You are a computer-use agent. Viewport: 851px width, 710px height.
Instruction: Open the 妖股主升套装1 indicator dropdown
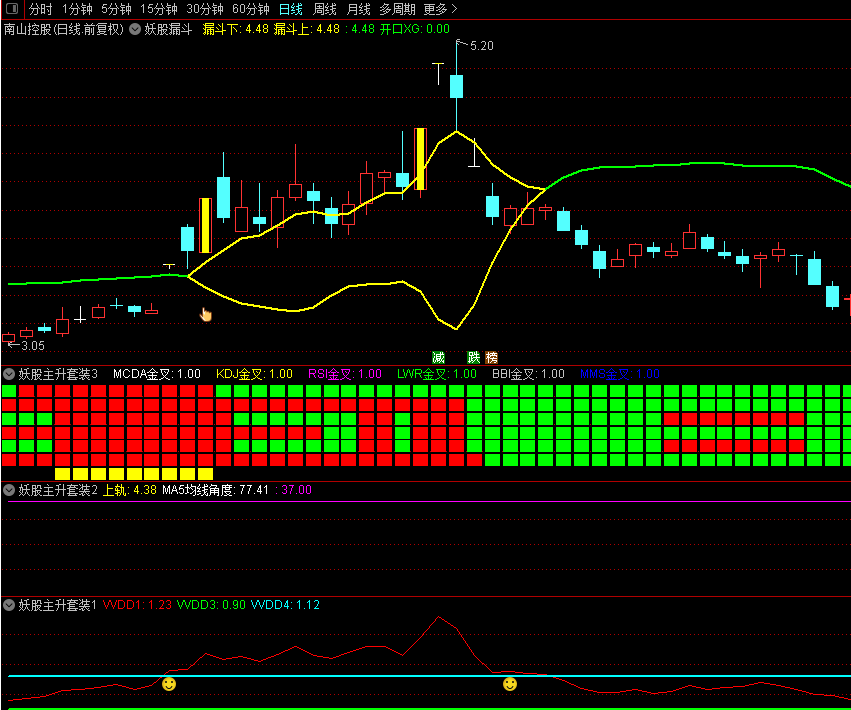click(x=9, y=605)
